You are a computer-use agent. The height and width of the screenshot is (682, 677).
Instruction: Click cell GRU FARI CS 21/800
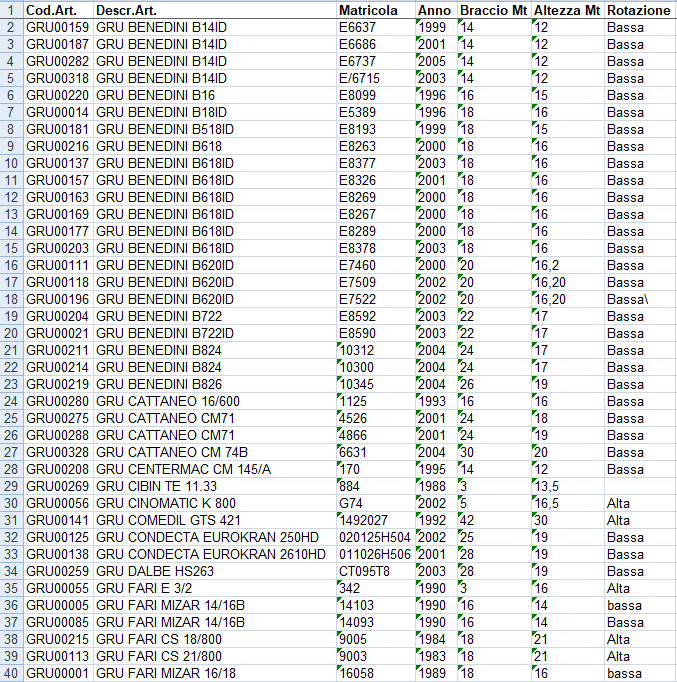[x=215, y=656]
